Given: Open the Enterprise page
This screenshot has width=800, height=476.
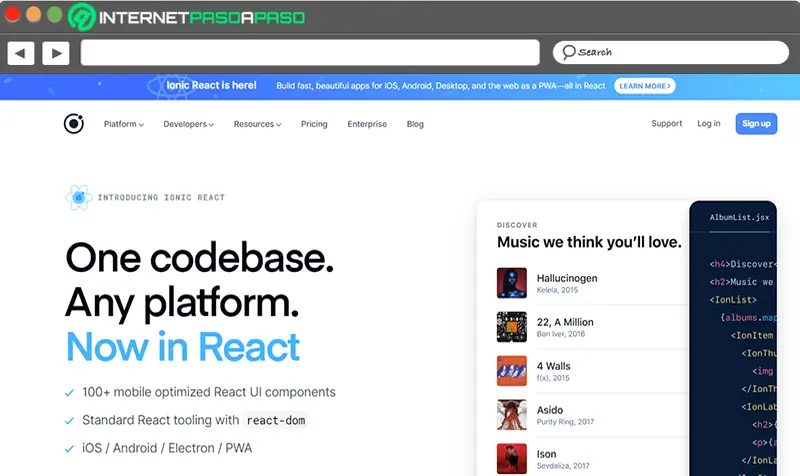Looking at the screenshot, I should click(367, 124).
